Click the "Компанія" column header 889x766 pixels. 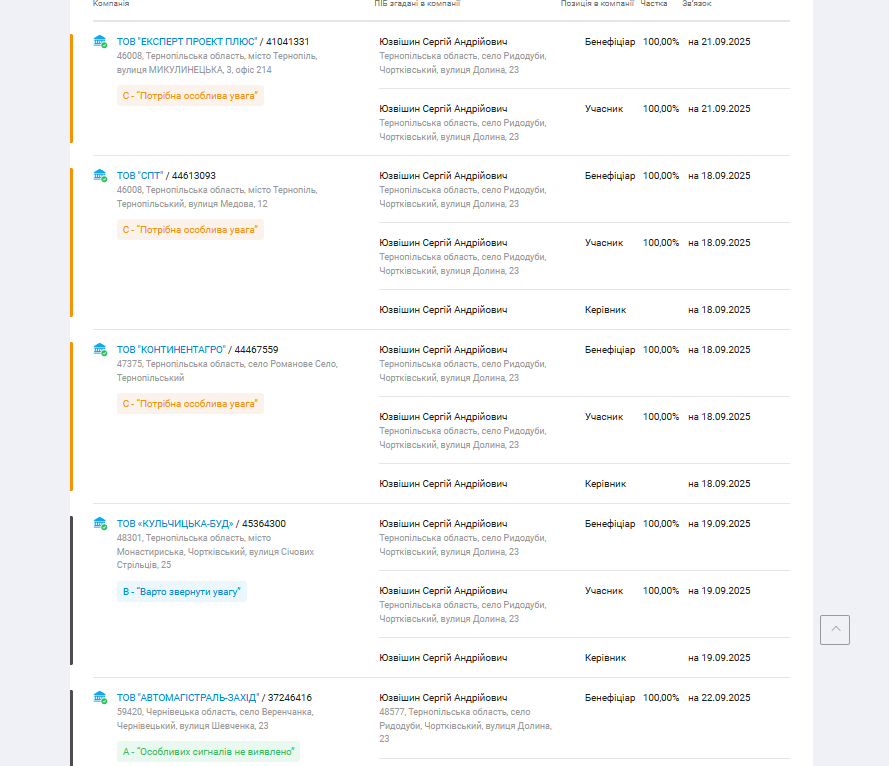pyautogui.click(x=111, y=4)
